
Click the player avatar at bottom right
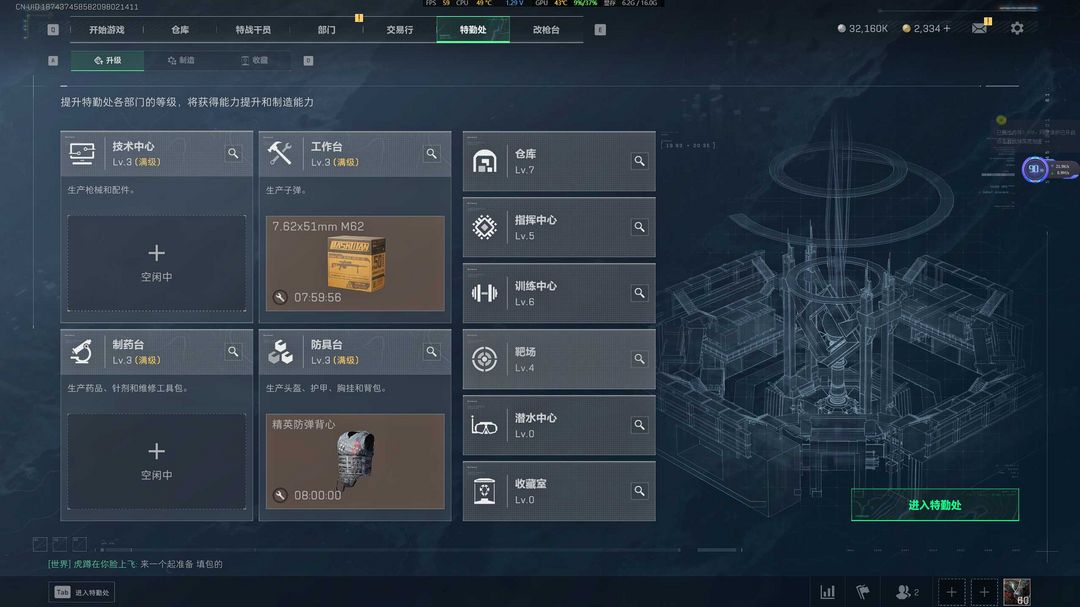(1017, 592)
